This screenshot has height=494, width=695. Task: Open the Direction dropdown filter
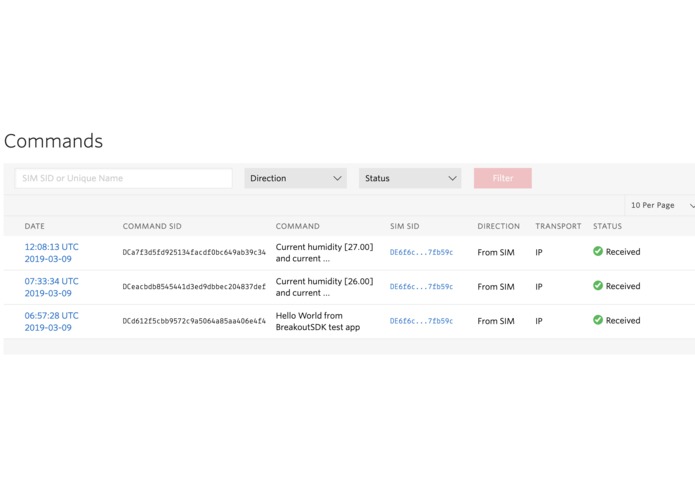(x=296, y=178)
